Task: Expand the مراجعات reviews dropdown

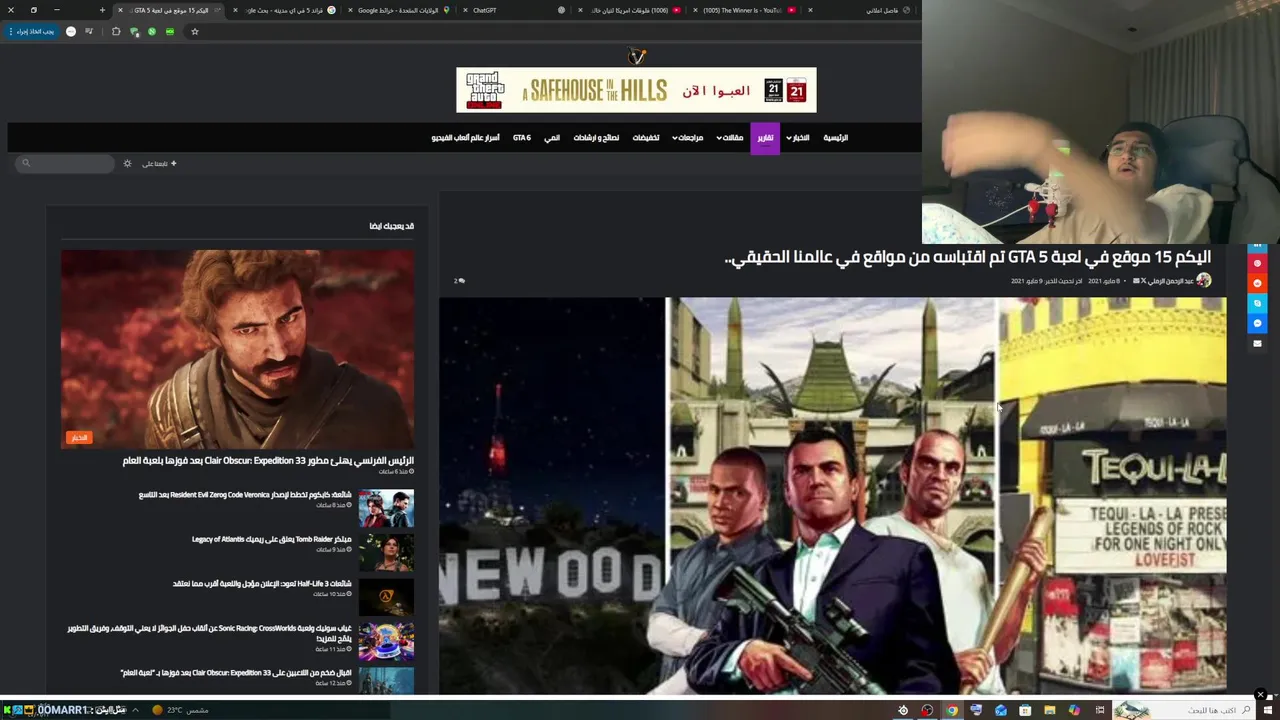Action: 688,138
